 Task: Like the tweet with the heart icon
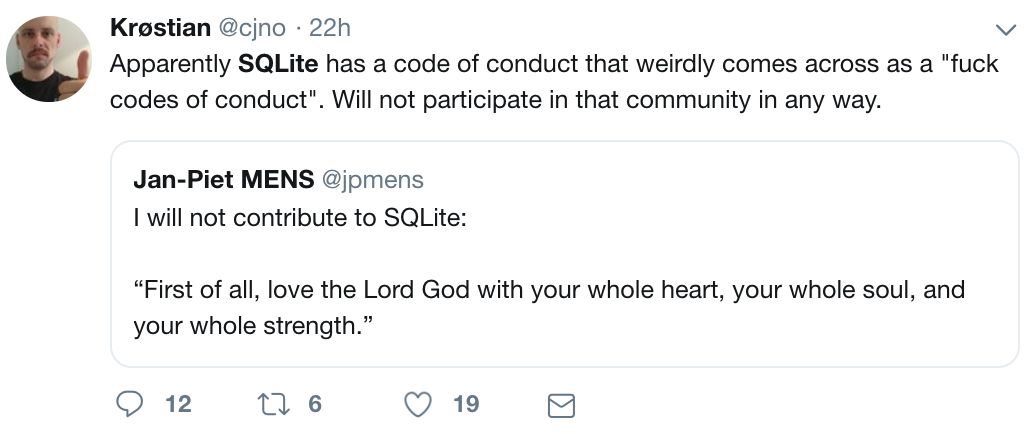418,404
